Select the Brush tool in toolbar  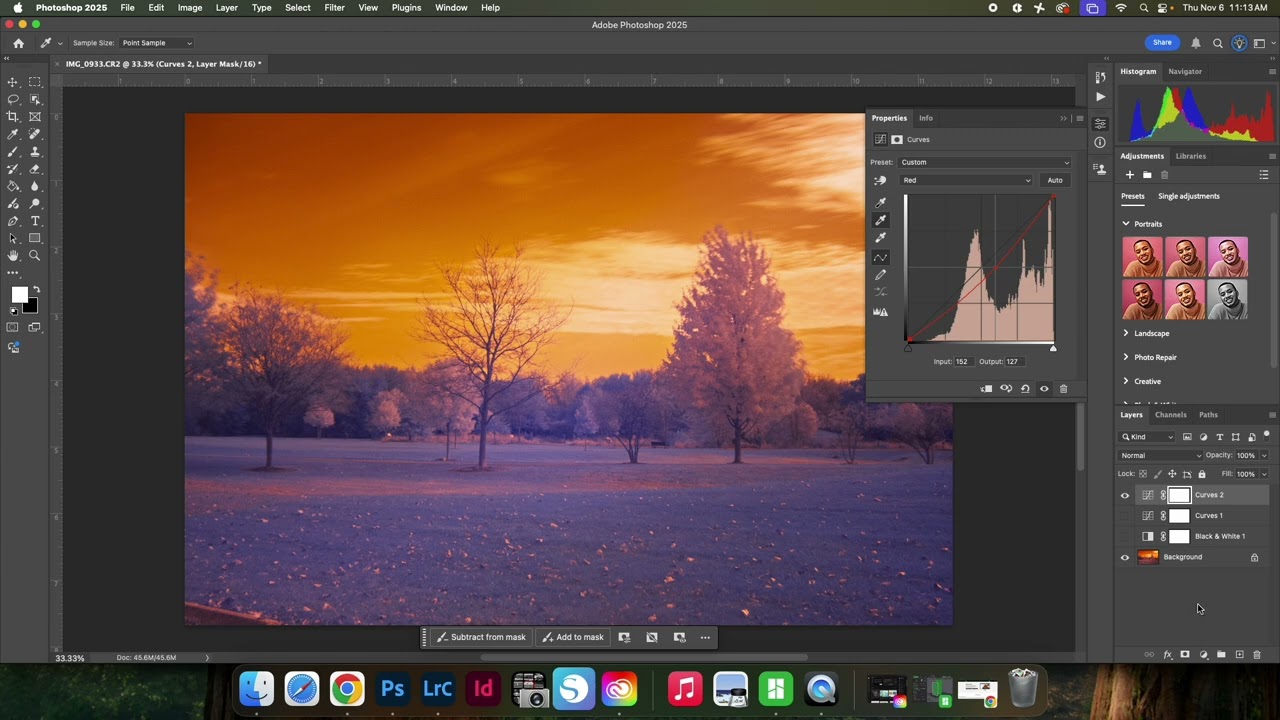(x=13, y=152)
